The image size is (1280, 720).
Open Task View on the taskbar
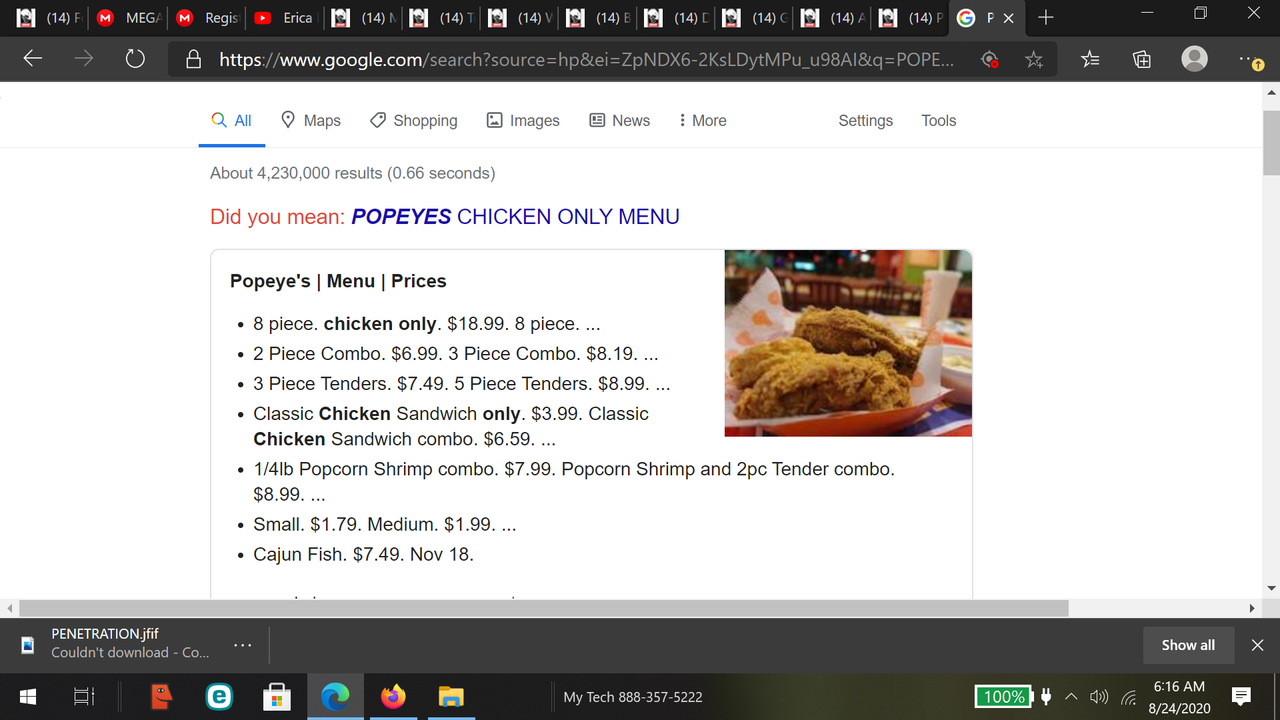[x=84, y=696]
